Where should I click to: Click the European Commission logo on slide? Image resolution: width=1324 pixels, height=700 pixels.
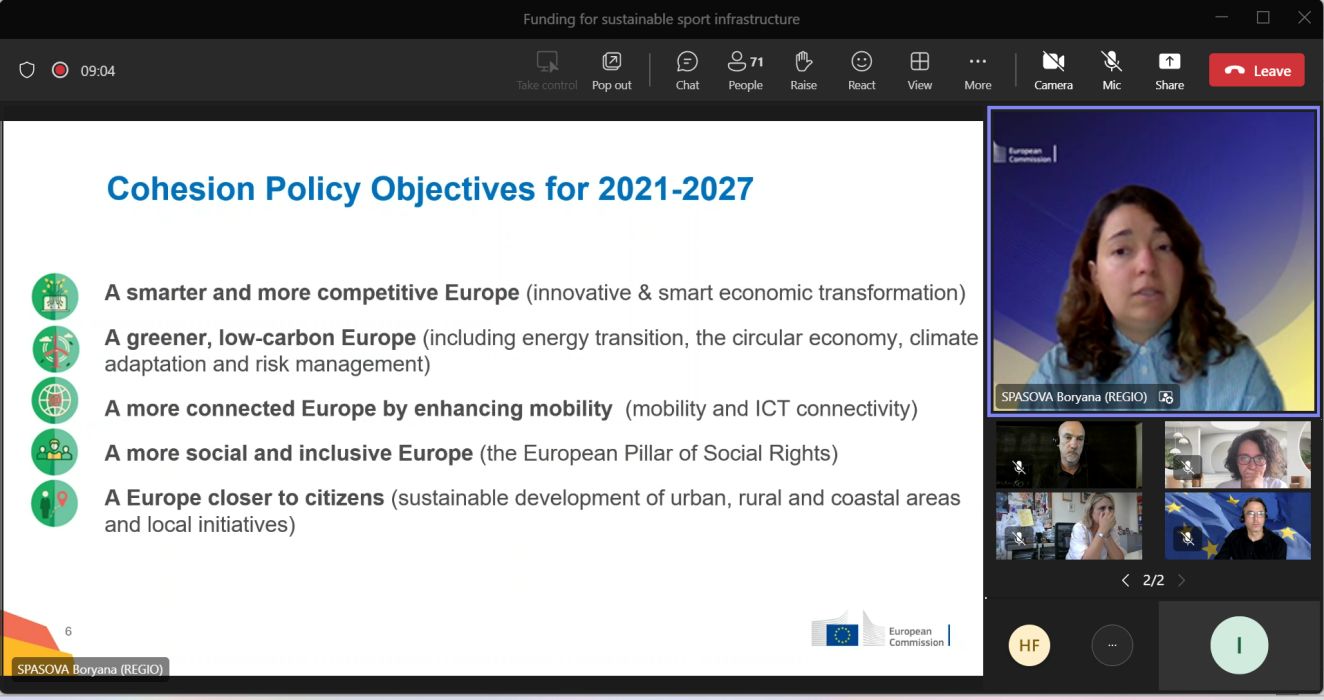click(x=880, y=632)
